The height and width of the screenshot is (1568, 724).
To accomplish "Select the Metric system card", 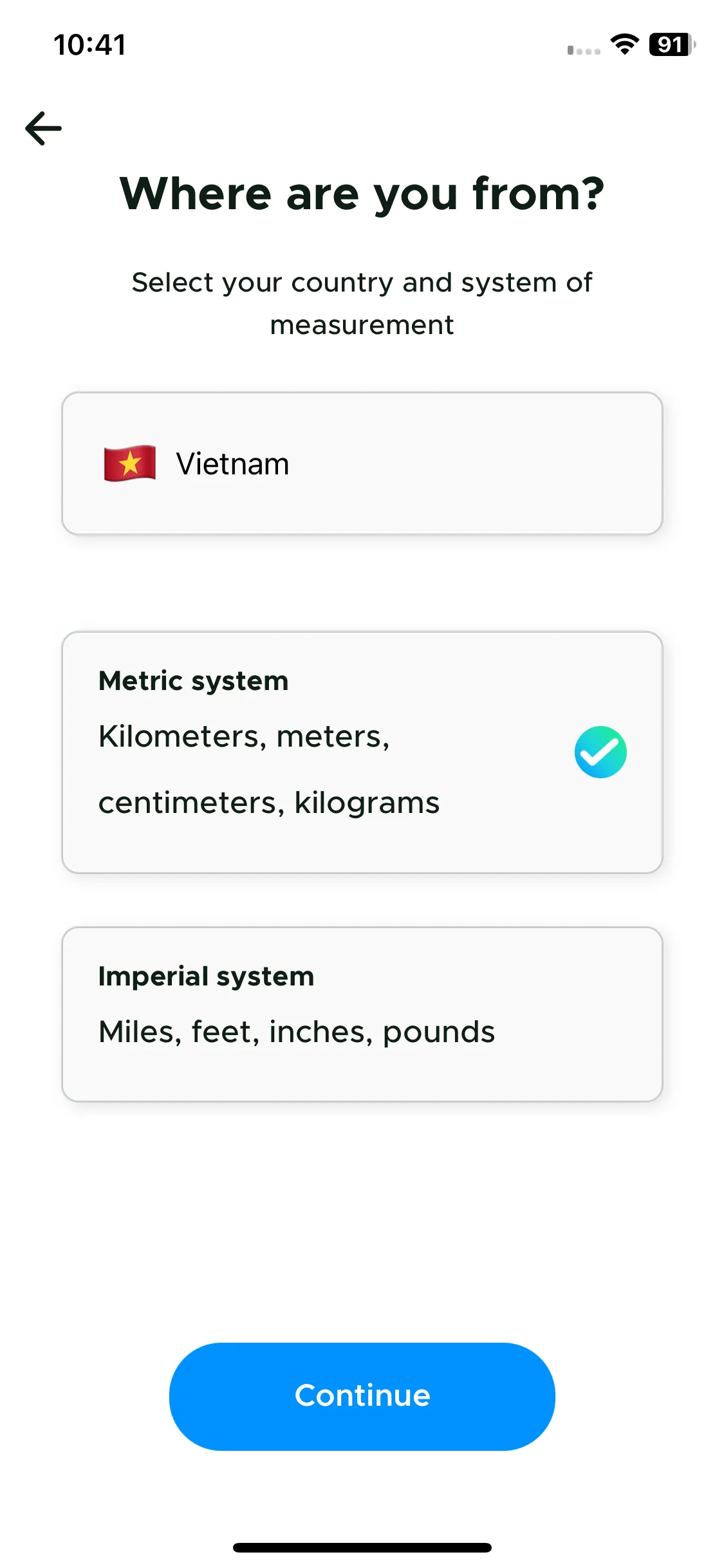I will [x=362, y=752].
